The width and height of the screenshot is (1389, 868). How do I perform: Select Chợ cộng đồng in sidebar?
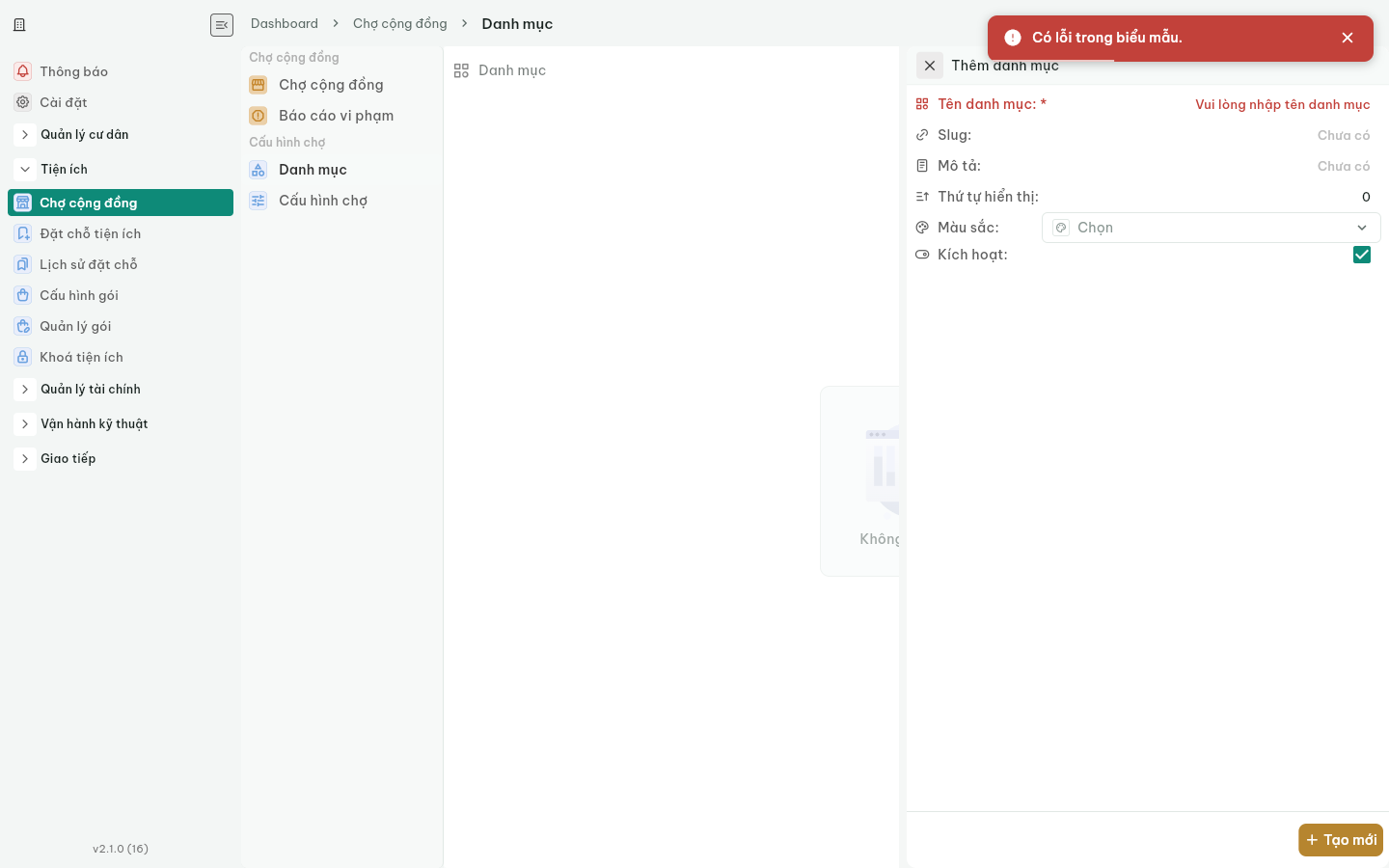pos(121,203)
